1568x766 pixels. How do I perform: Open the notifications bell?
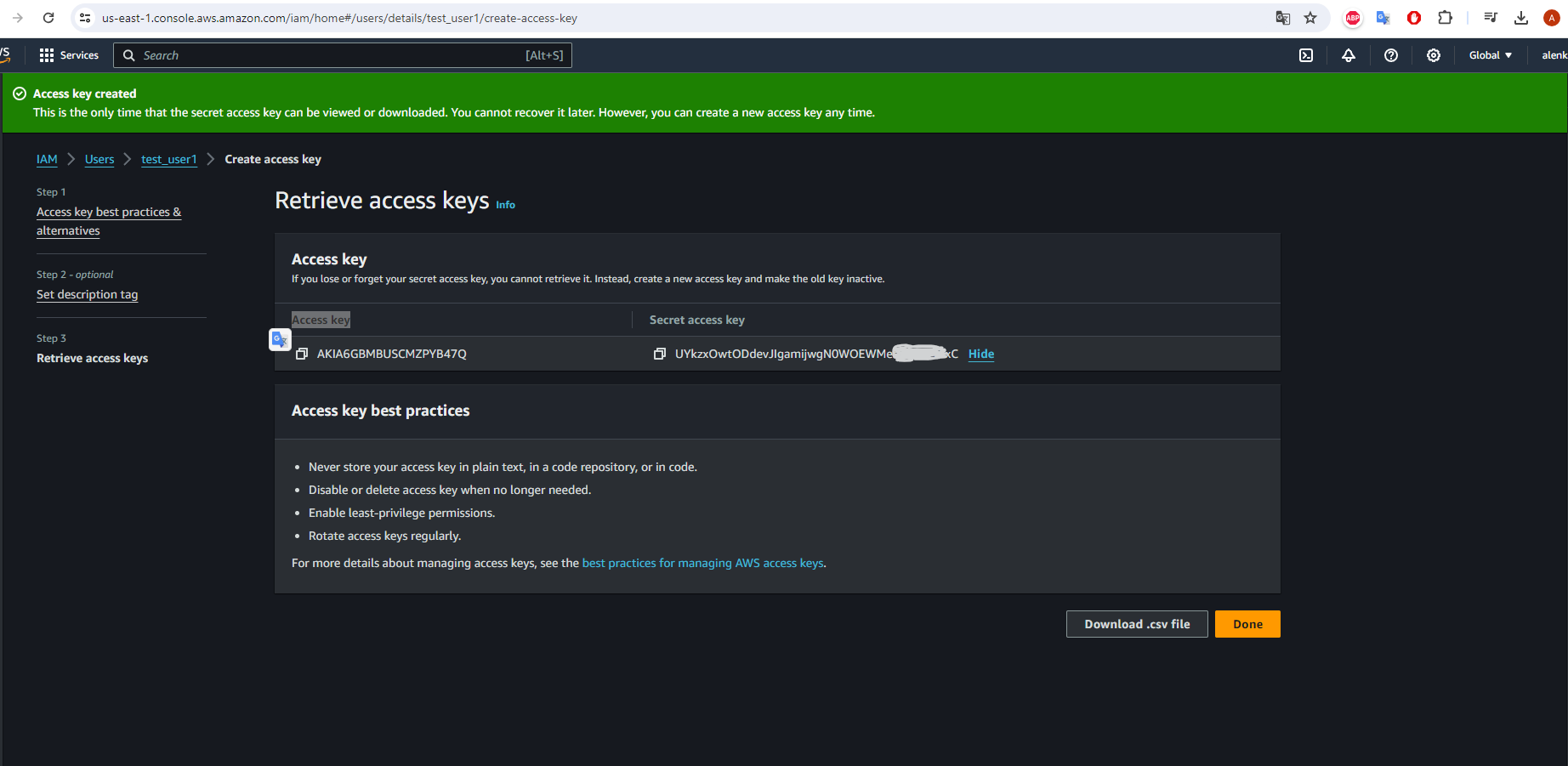[x=1349, y=55]
